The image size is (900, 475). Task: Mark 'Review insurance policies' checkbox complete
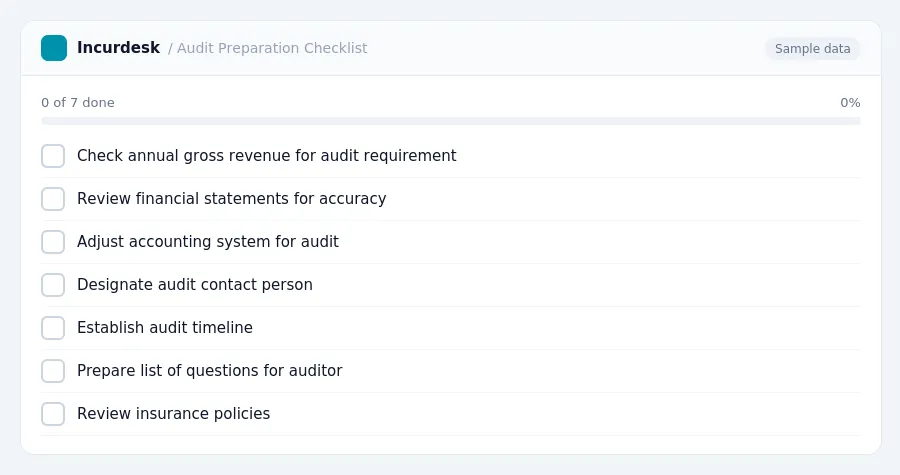53,414
